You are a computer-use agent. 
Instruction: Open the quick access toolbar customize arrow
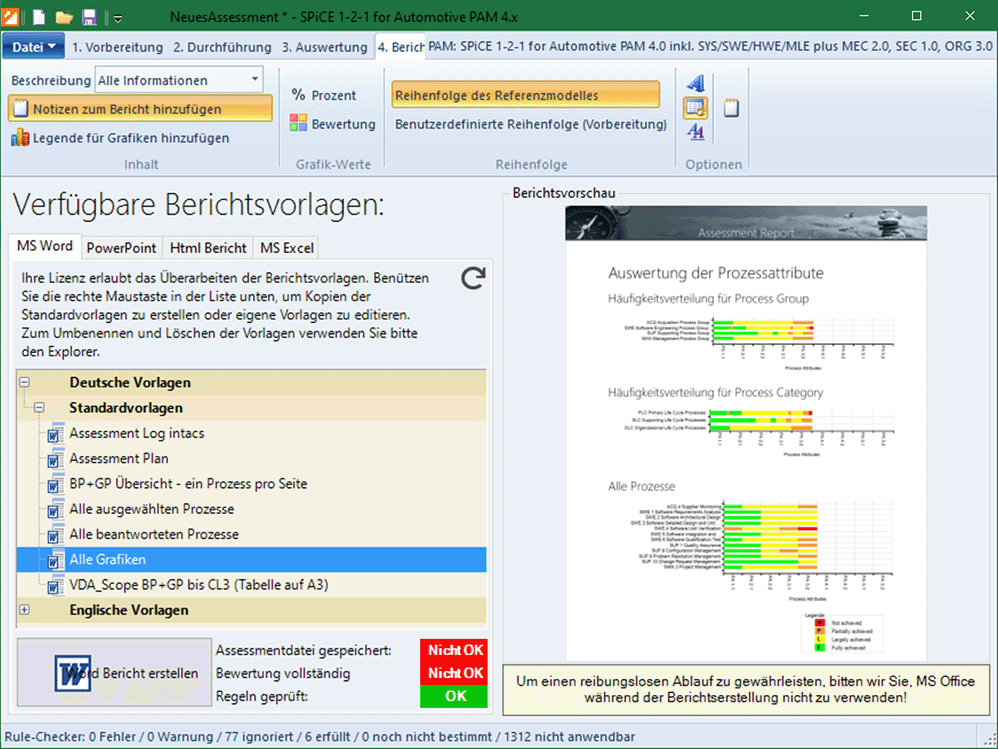(x=118, y=18)
